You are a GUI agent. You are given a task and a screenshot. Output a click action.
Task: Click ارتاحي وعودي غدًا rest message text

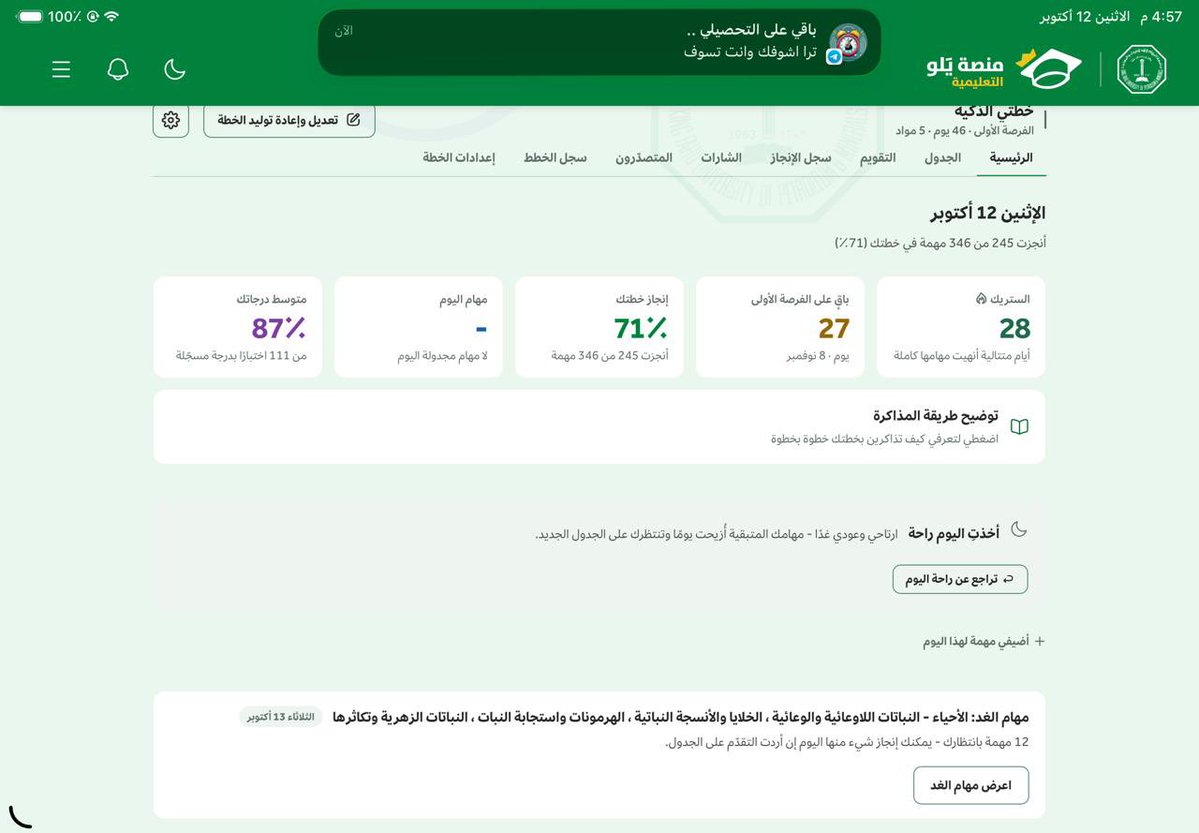716,534
